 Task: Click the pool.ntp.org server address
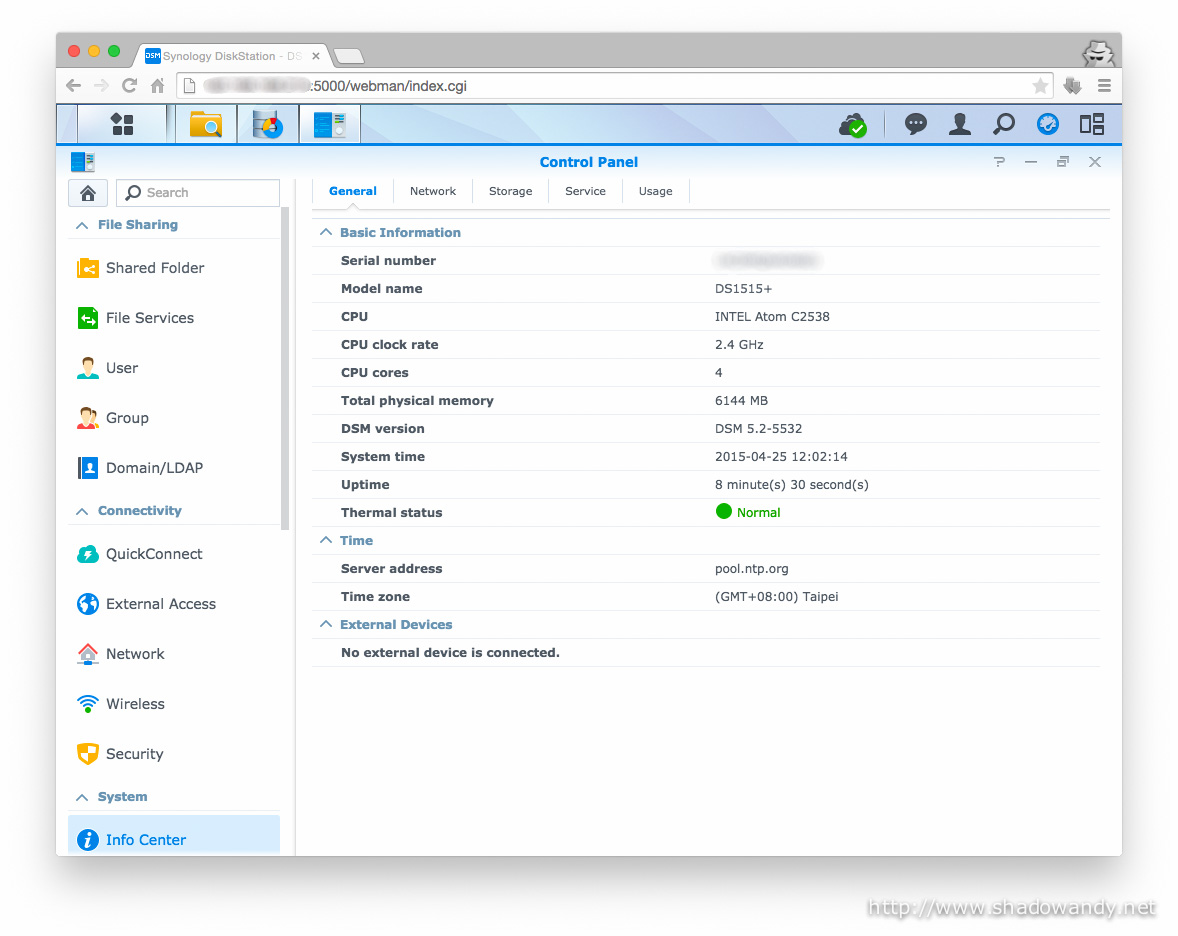751,569
